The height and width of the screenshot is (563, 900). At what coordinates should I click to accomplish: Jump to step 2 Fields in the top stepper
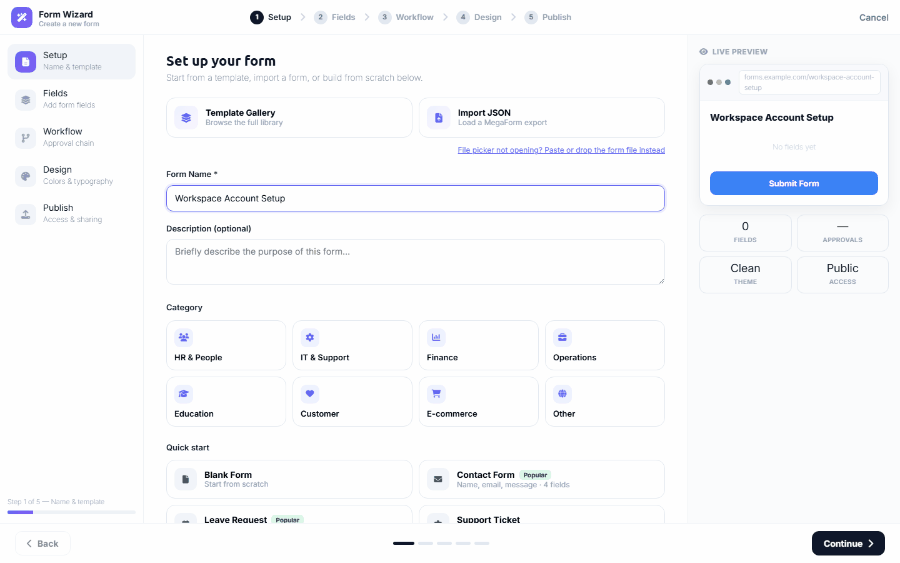pyautogui.click(x=335, y=17)
